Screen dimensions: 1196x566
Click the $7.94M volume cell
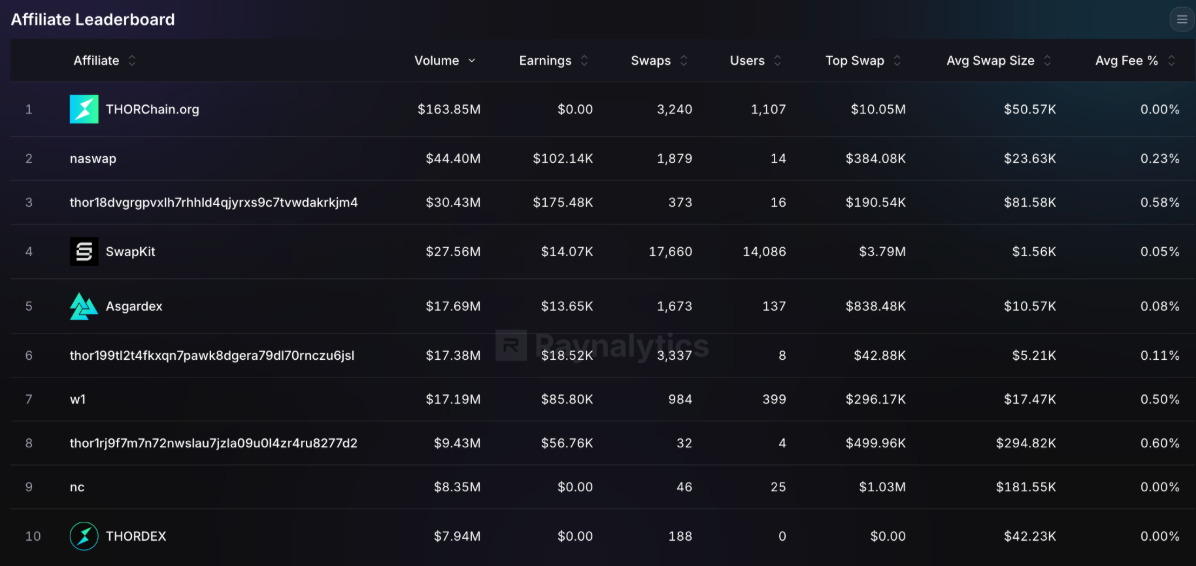click(x=457, y=536)
